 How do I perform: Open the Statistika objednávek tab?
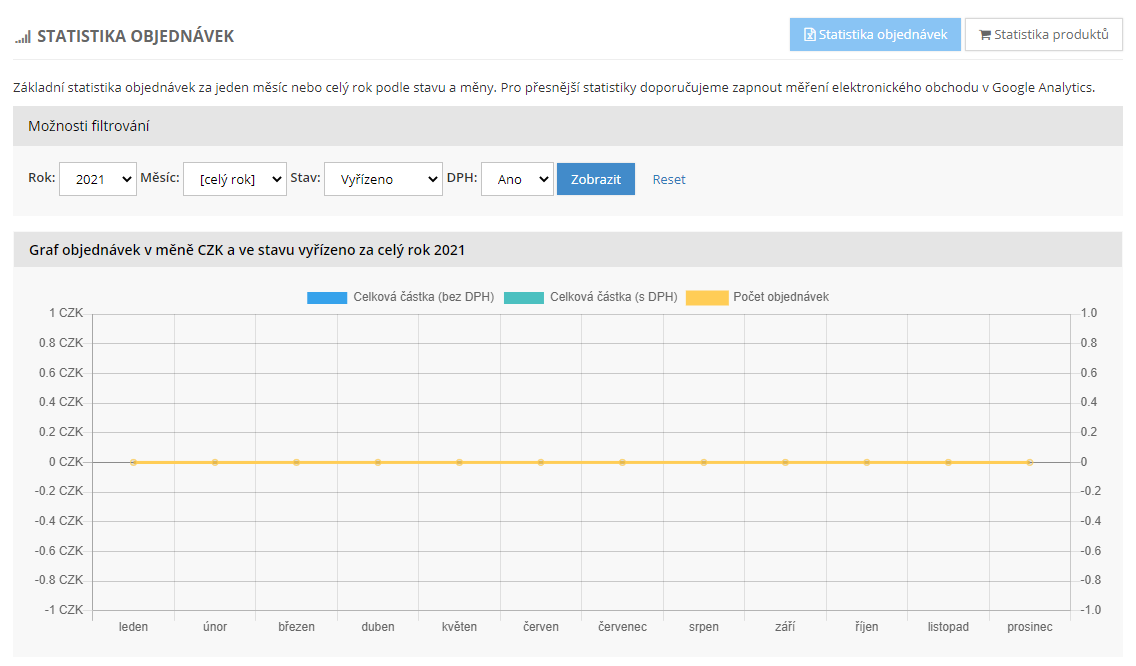[875, 35]
